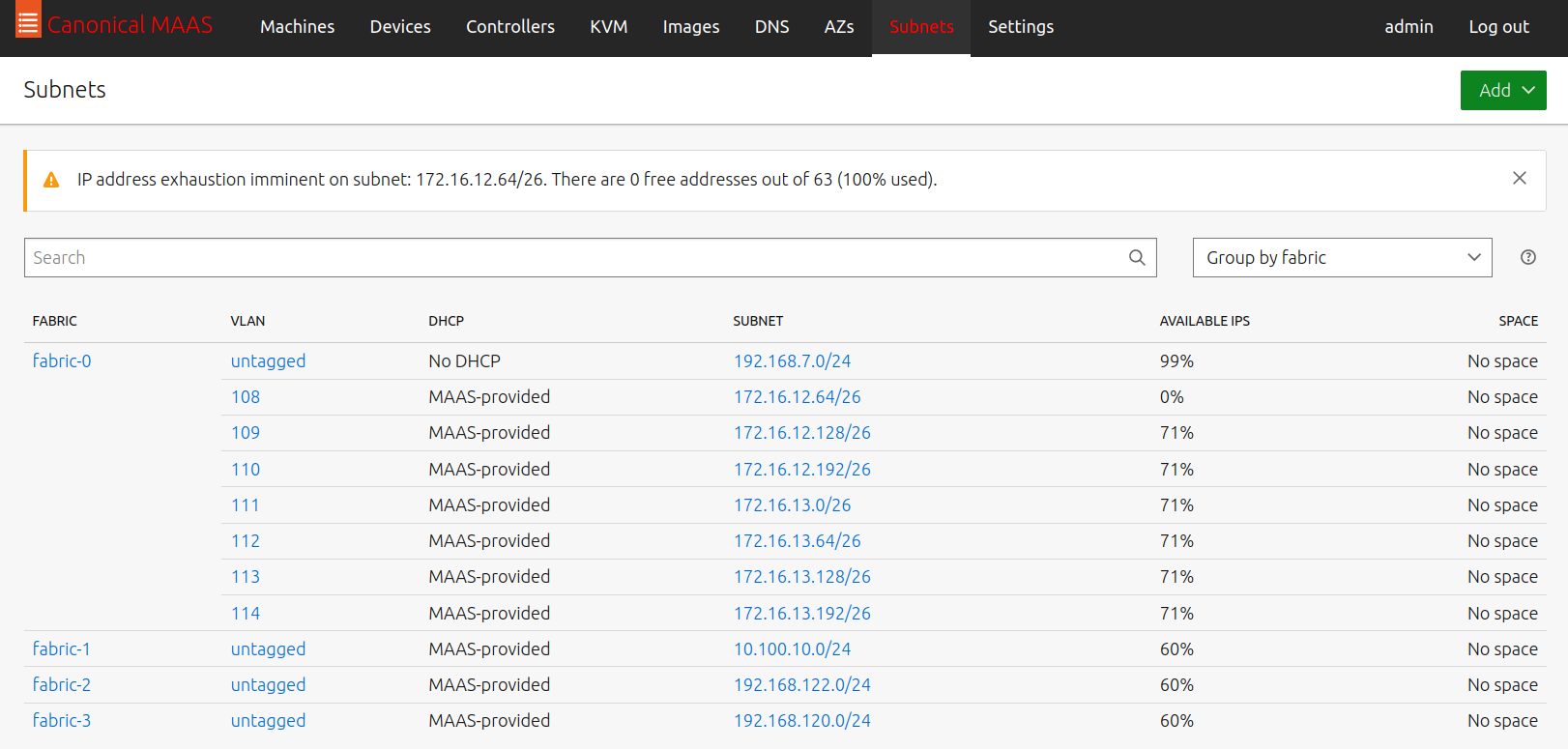Open the admin user link
1568x749 pixels.
click(1408, 27)
